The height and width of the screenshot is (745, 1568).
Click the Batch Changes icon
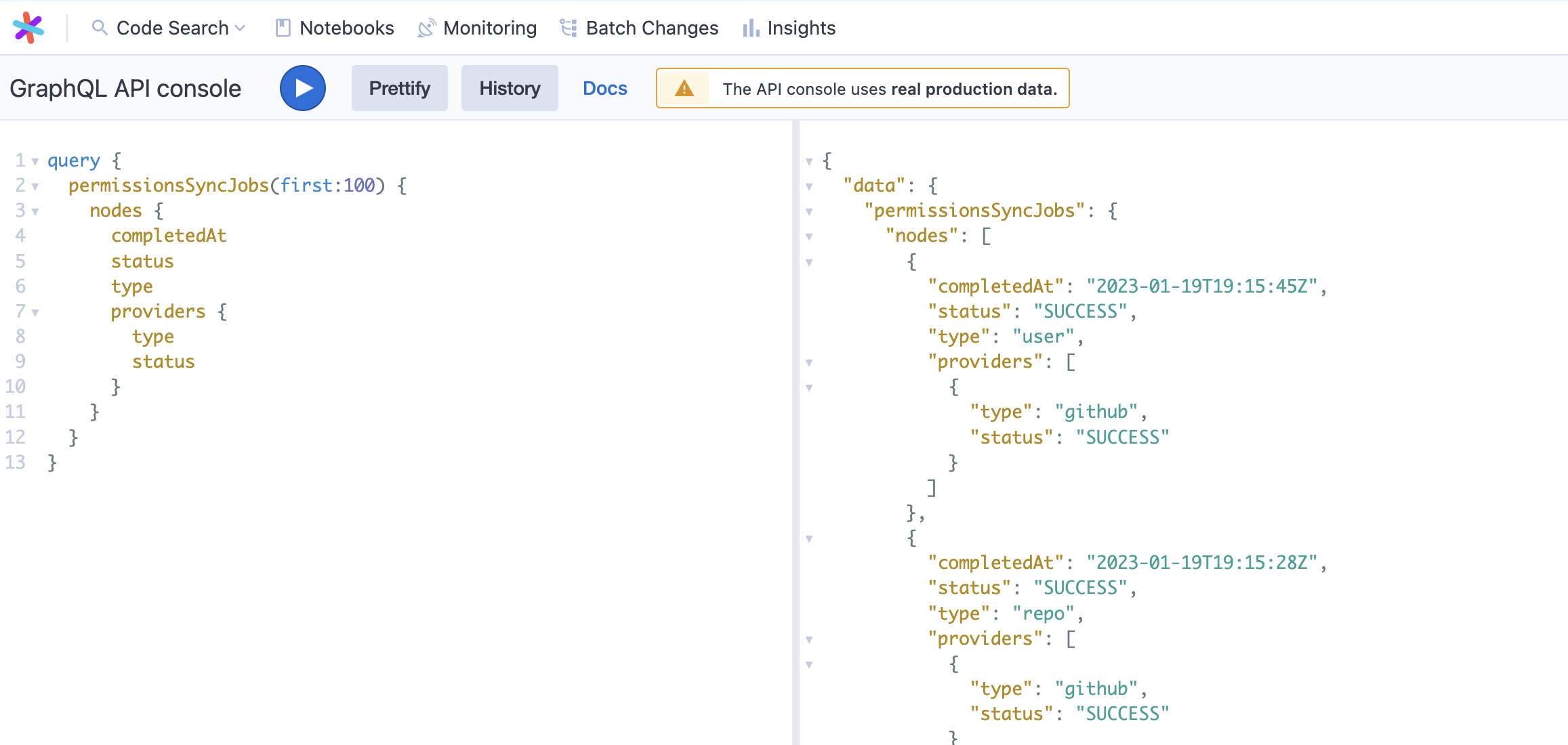[x=569, y=28]
